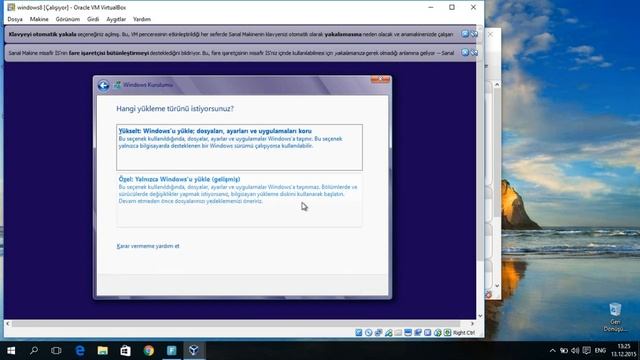Launch Microsoft Edge from the taskbar
Viewport: 640px width, 360px height.
pyautogui.click(x=80, y=350)
